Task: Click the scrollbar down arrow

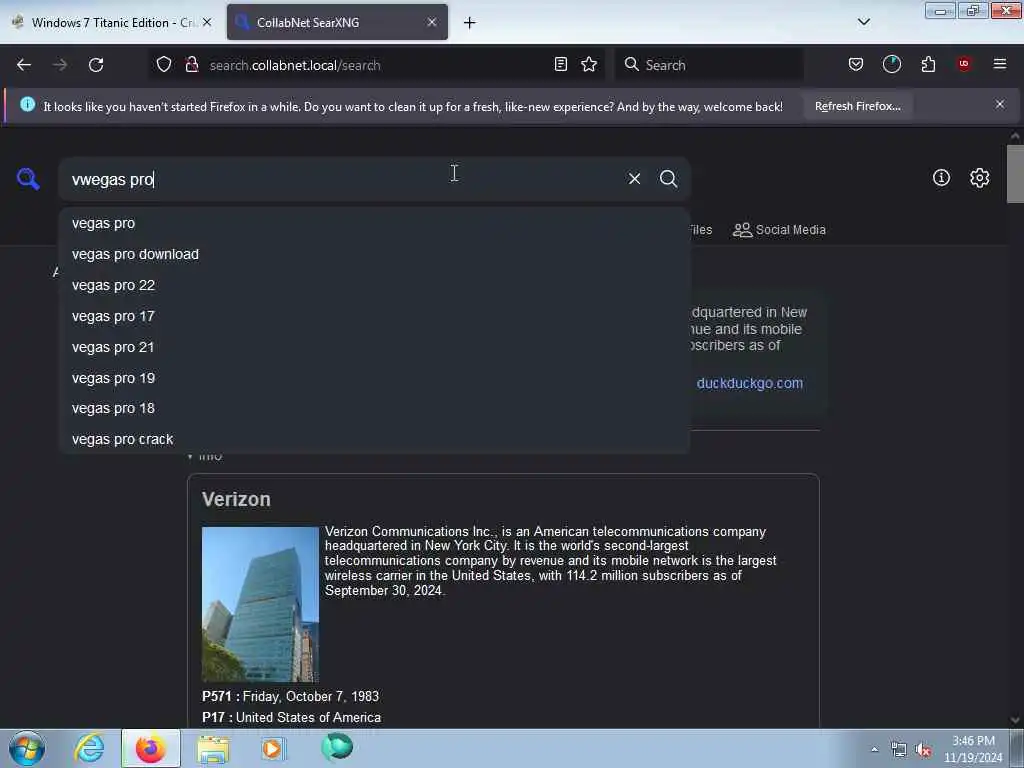Action: [1015, 720]
